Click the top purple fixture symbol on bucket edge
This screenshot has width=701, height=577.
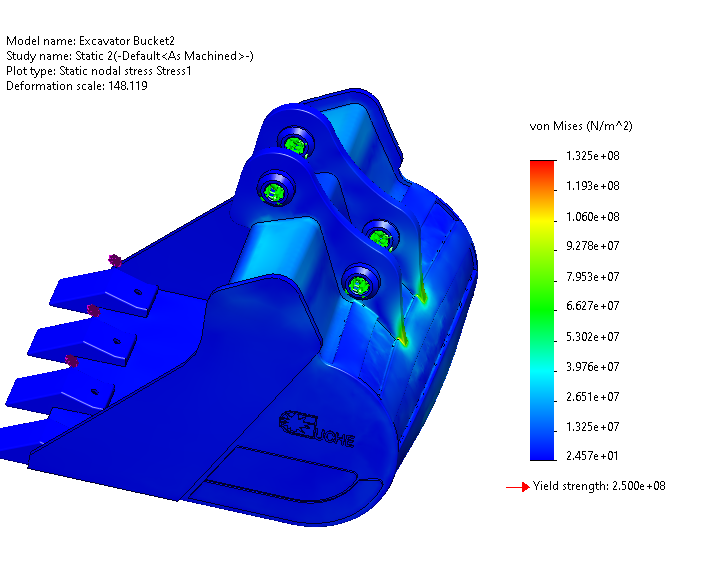tap(115, 260)
